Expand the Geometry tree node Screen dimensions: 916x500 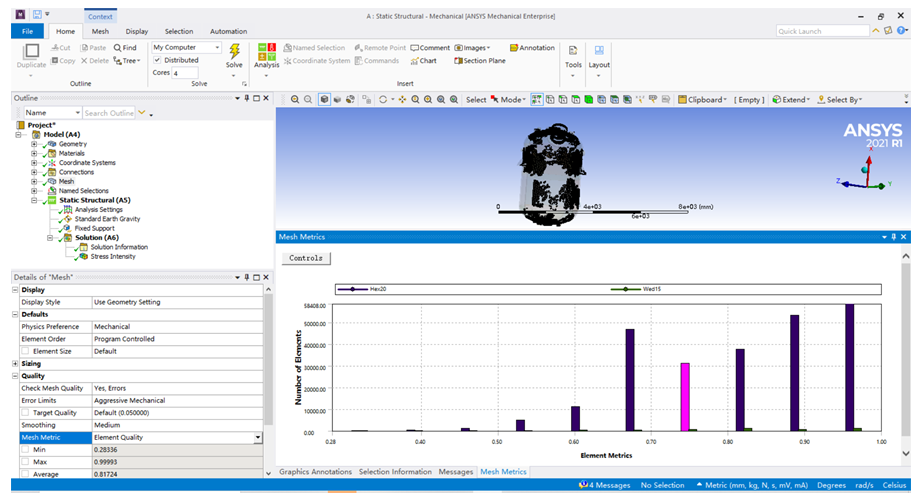click(x=34, y=144)
